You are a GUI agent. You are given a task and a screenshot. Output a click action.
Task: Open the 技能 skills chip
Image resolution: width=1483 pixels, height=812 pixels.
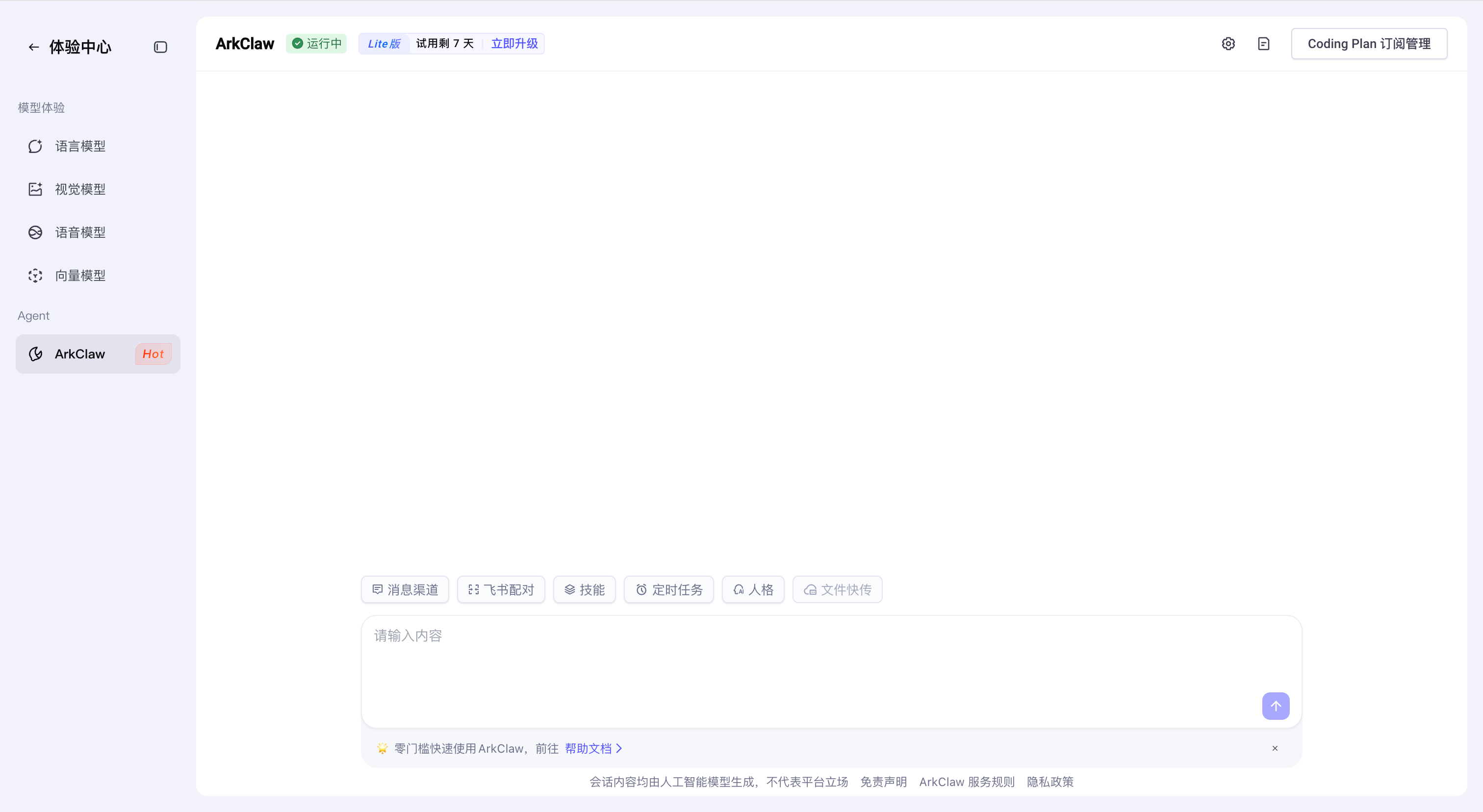pos(585,589)
